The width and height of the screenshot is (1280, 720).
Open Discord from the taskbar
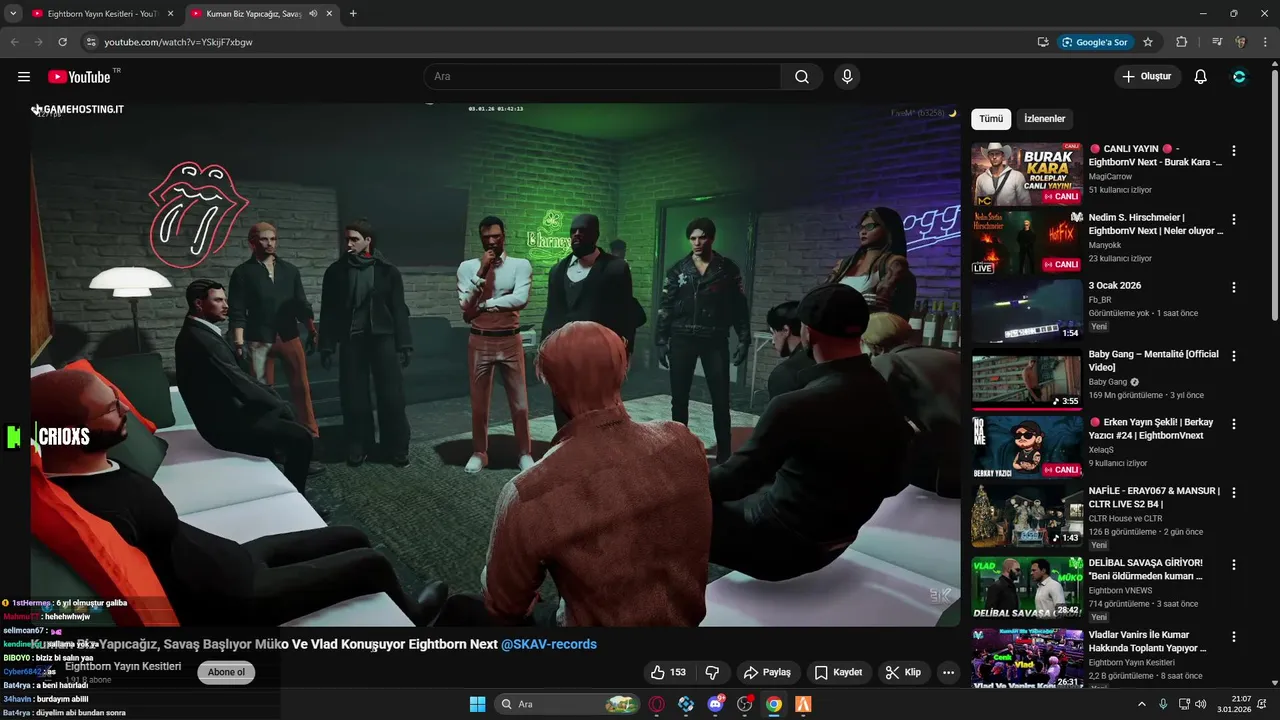(715, 704)
